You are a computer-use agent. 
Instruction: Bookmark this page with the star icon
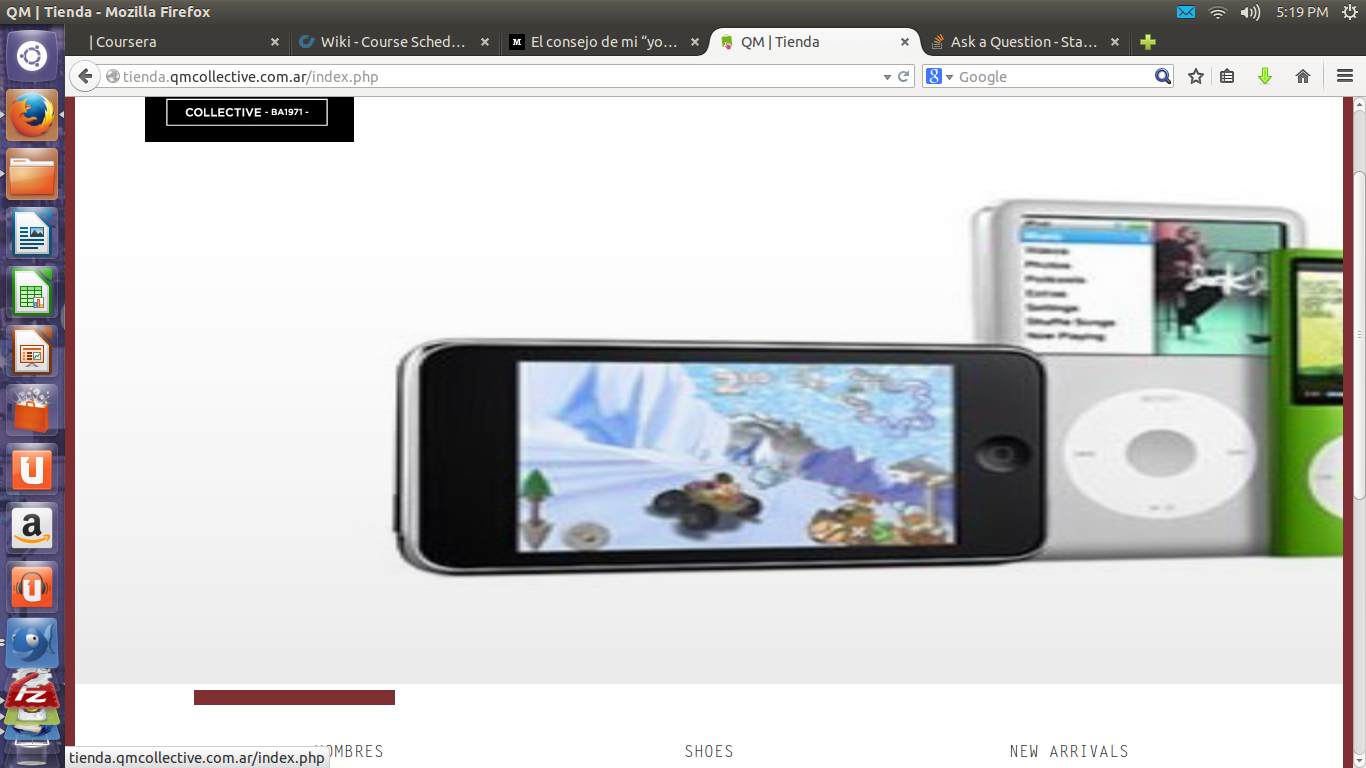[1196, 76]
